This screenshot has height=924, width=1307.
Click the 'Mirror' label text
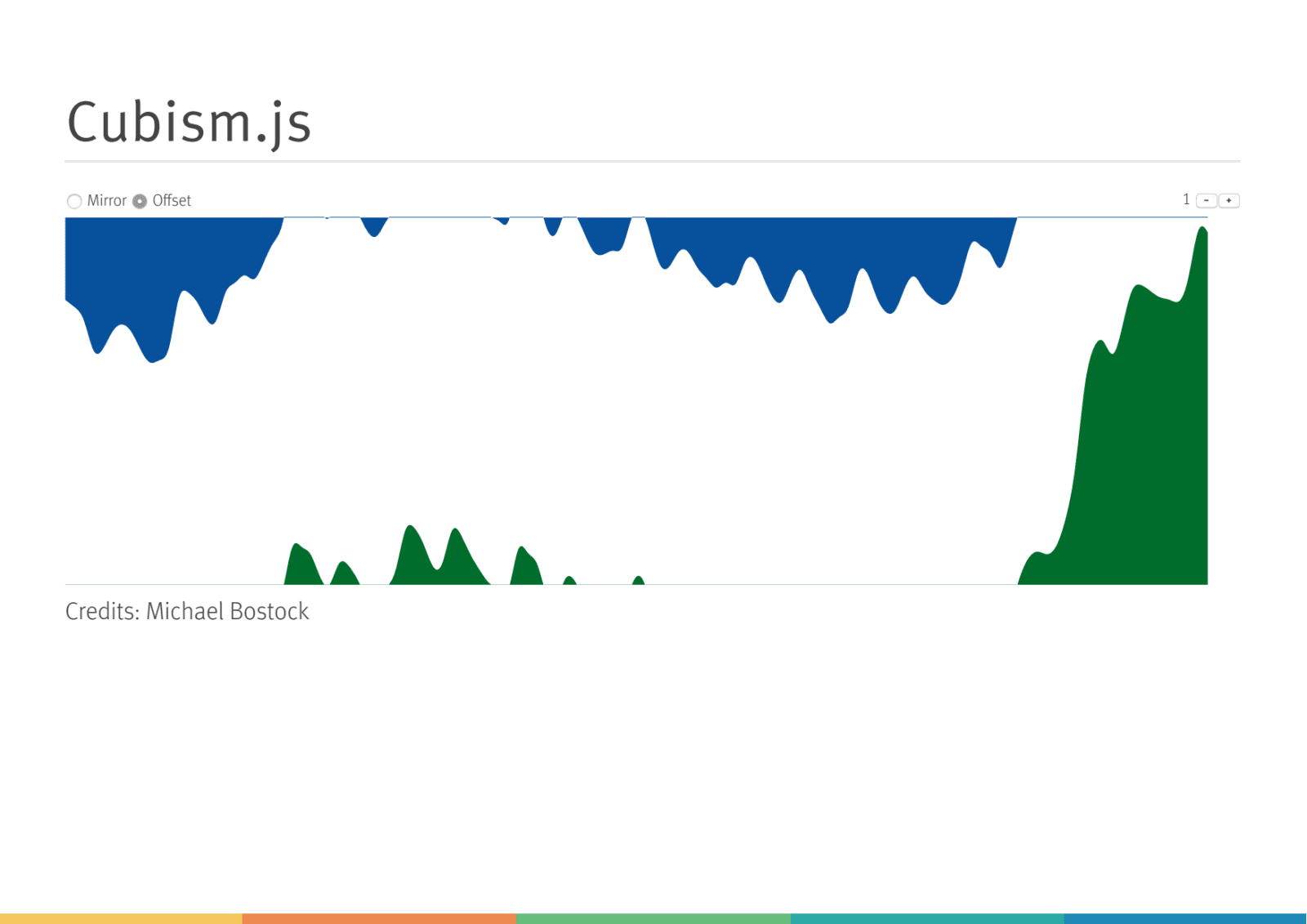coord(107,200)
